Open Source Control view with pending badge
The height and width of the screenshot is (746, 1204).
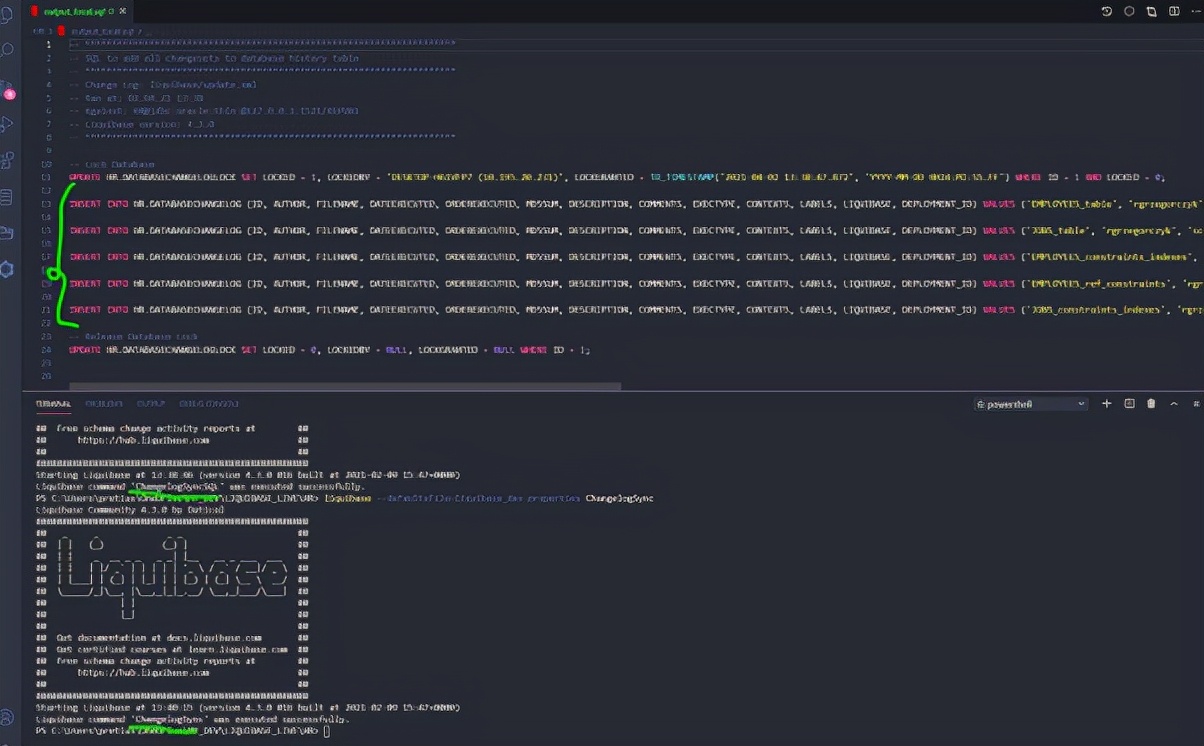(7, 89)
